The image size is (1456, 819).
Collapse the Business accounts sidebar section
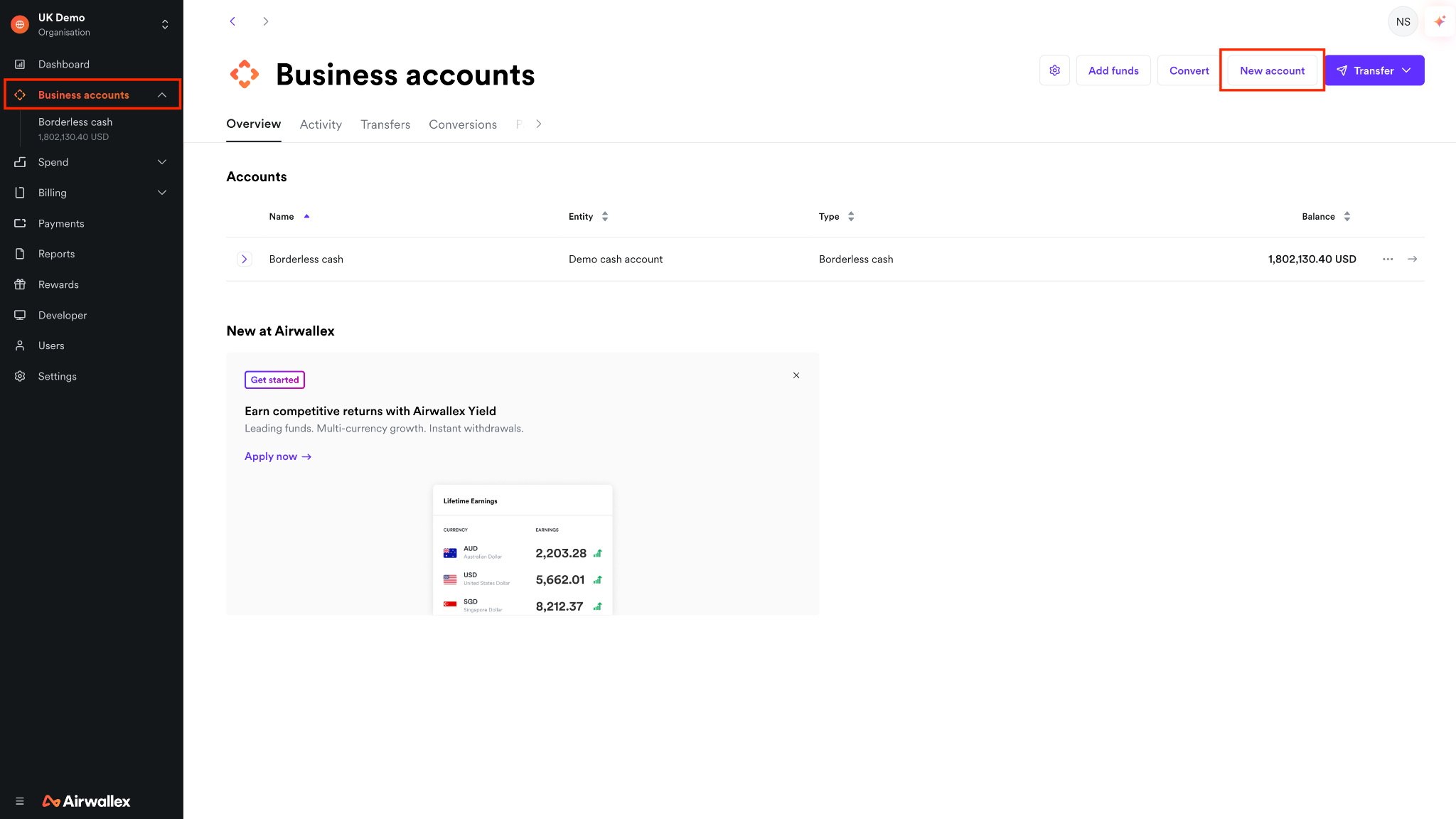point(162,95)
